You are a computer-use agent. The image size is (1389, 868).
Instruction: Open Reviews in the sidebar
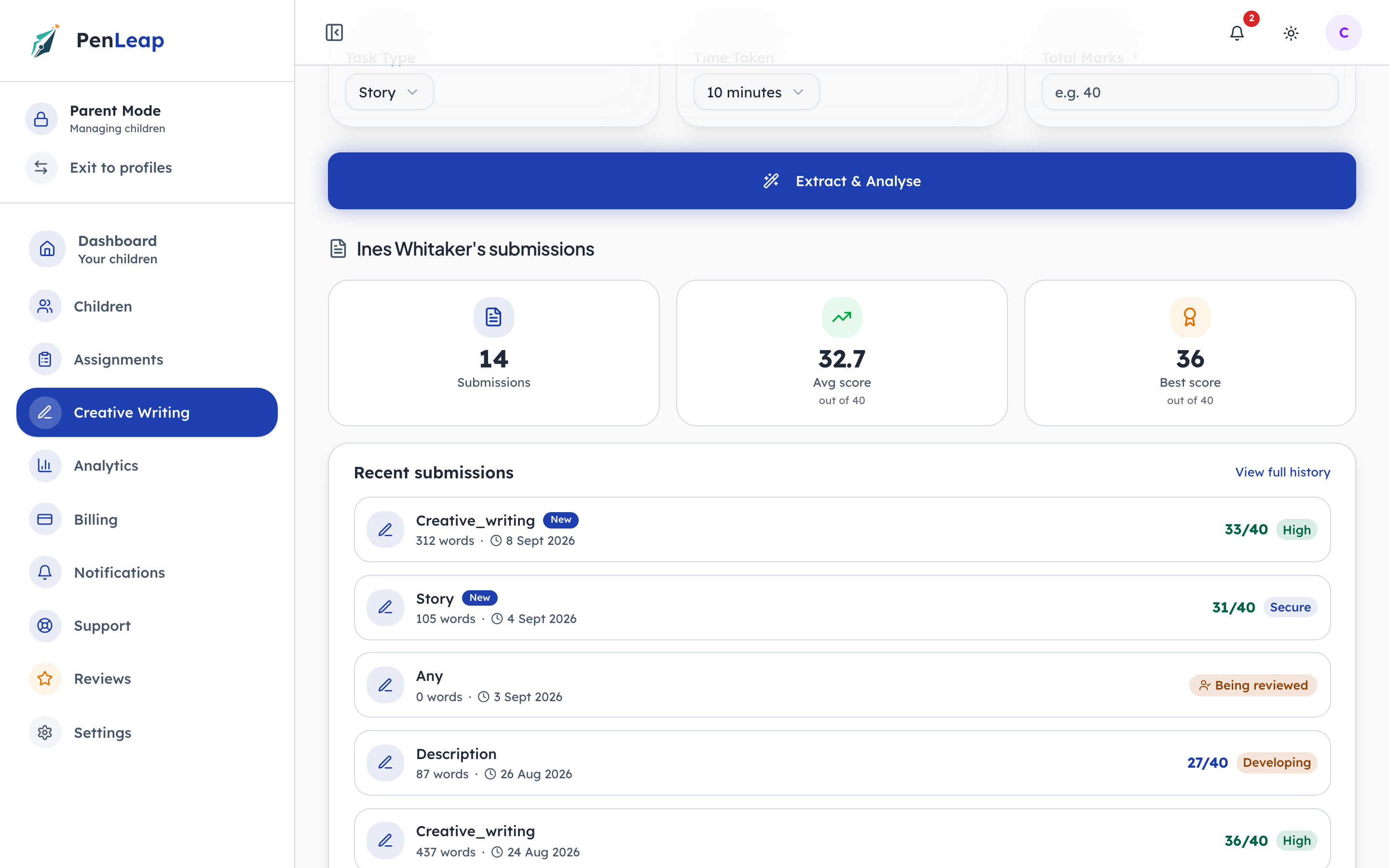[147, 678]
